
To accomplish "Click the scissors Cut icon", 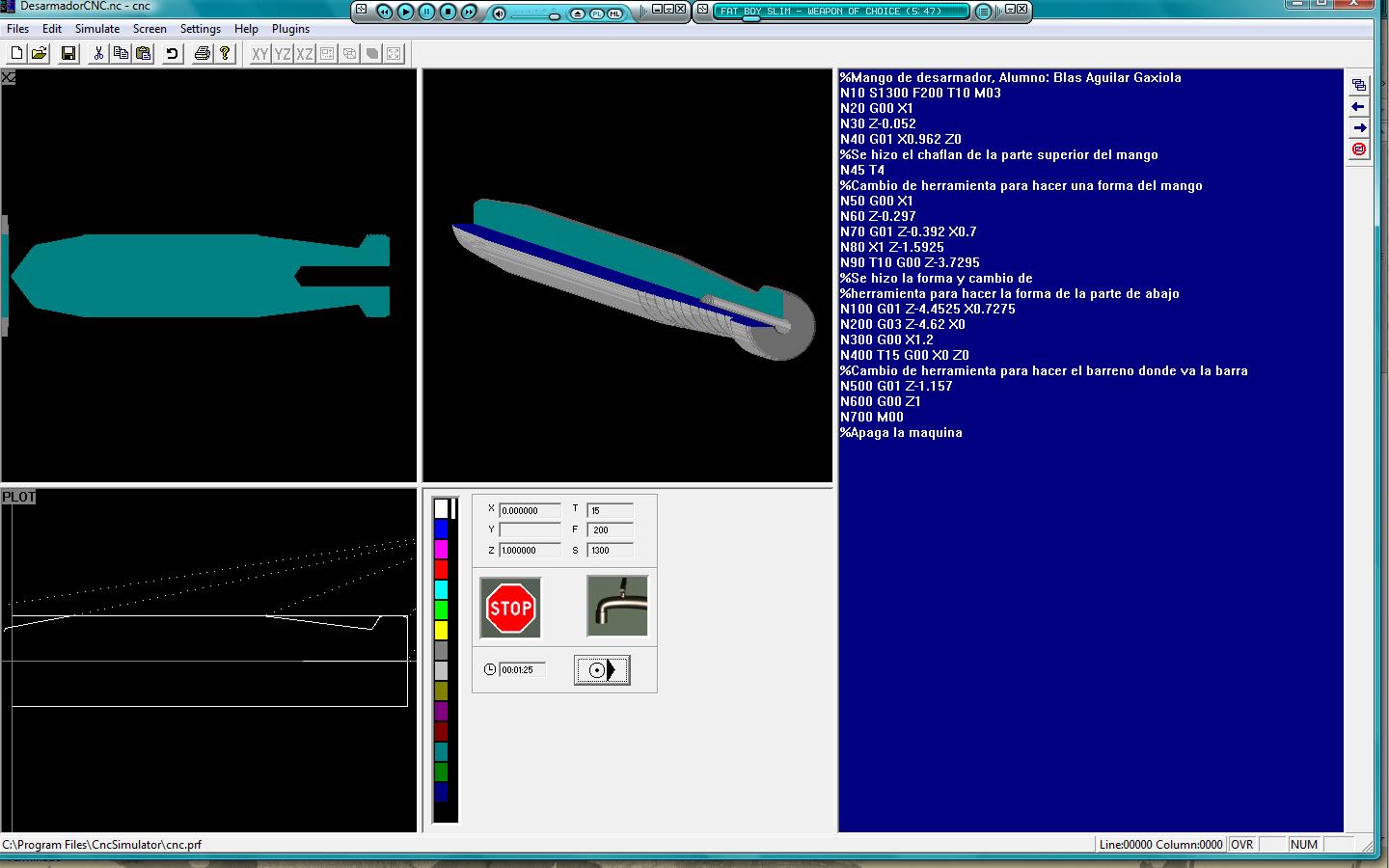I will click(x=97, y=54).
